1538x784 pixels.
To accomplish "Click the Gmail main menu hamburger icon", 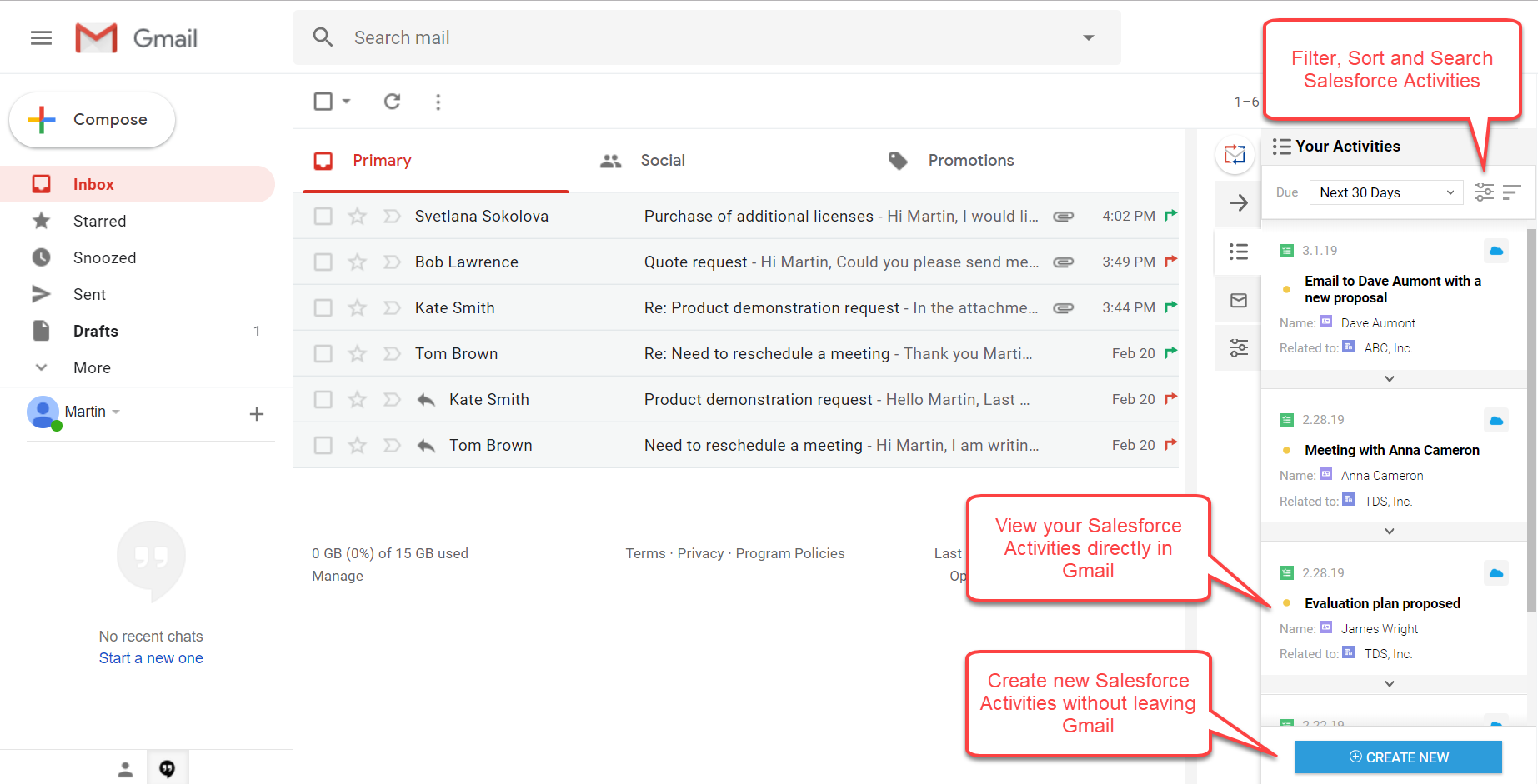I will coord(41,38).
